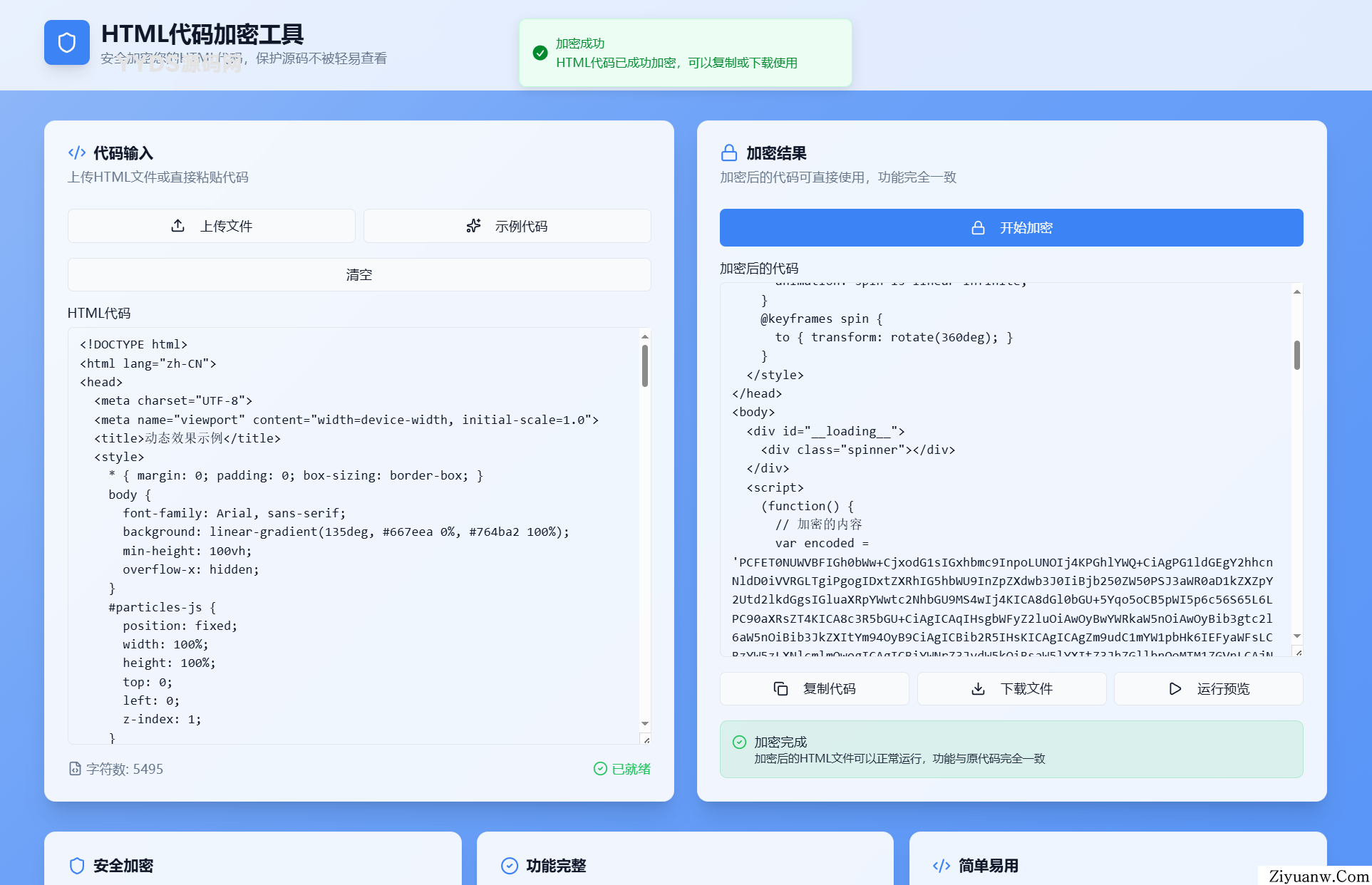Click the lock icon beside 加密结果
The width and height of the screenshot is (1372, 885).
pyautogui.click(x=729, y=152)
